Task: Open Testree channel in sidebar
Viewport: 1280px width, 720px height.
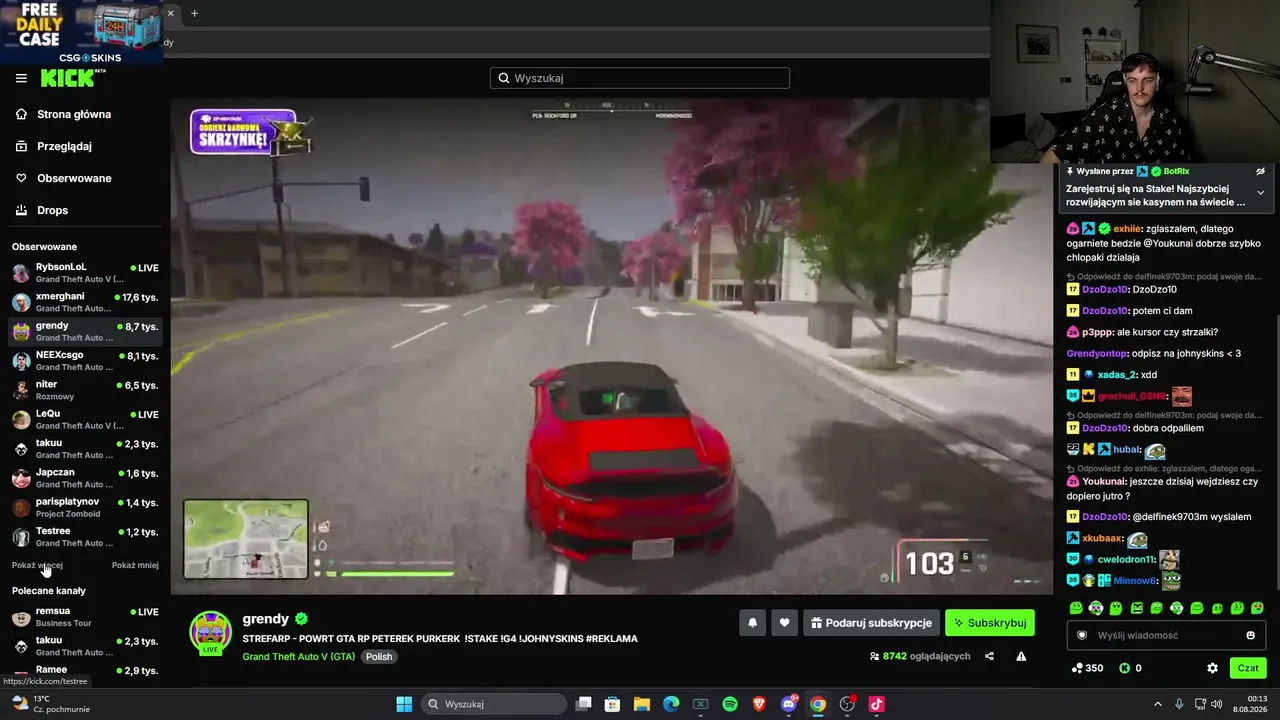Action: 85,537
